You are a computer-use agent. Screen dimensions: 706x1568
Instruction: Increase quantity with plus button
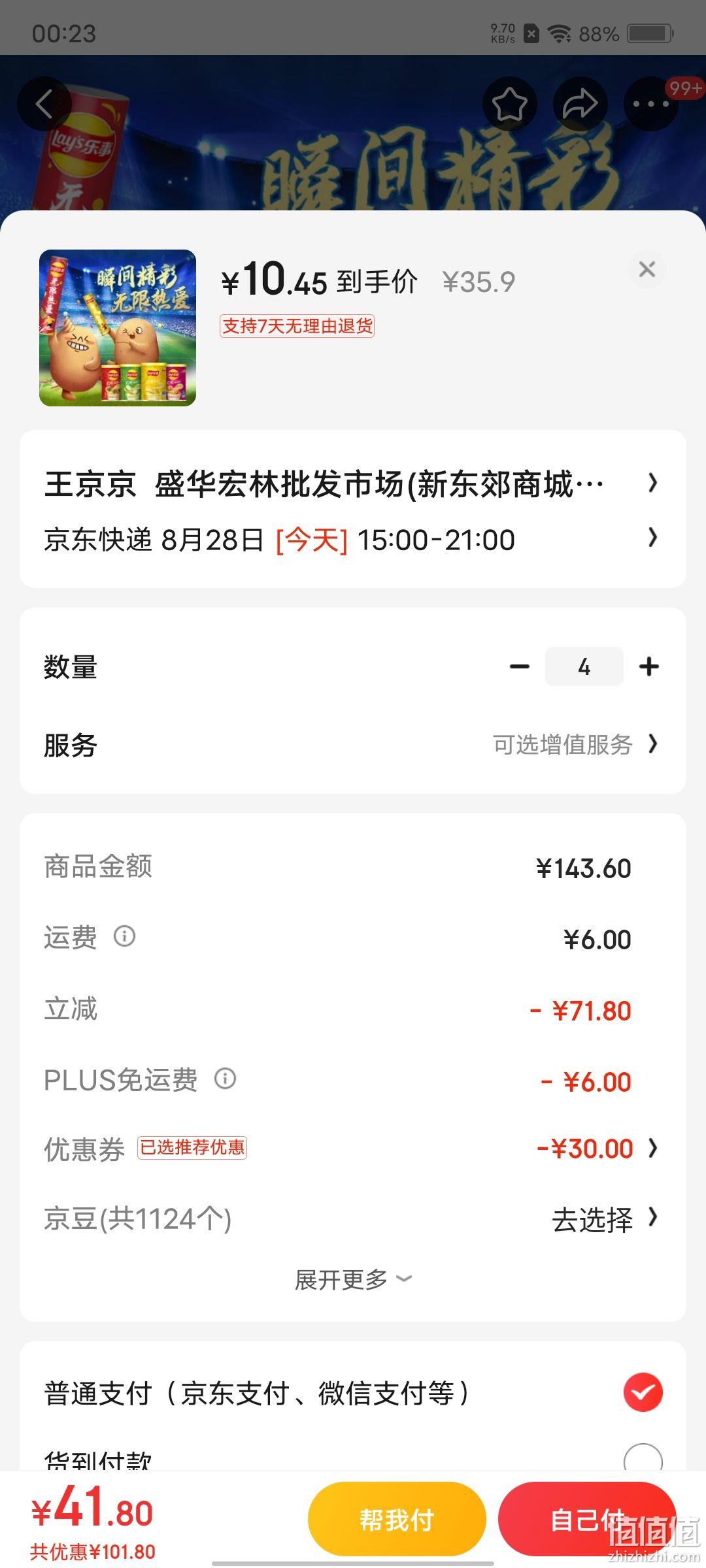[649, 666]
